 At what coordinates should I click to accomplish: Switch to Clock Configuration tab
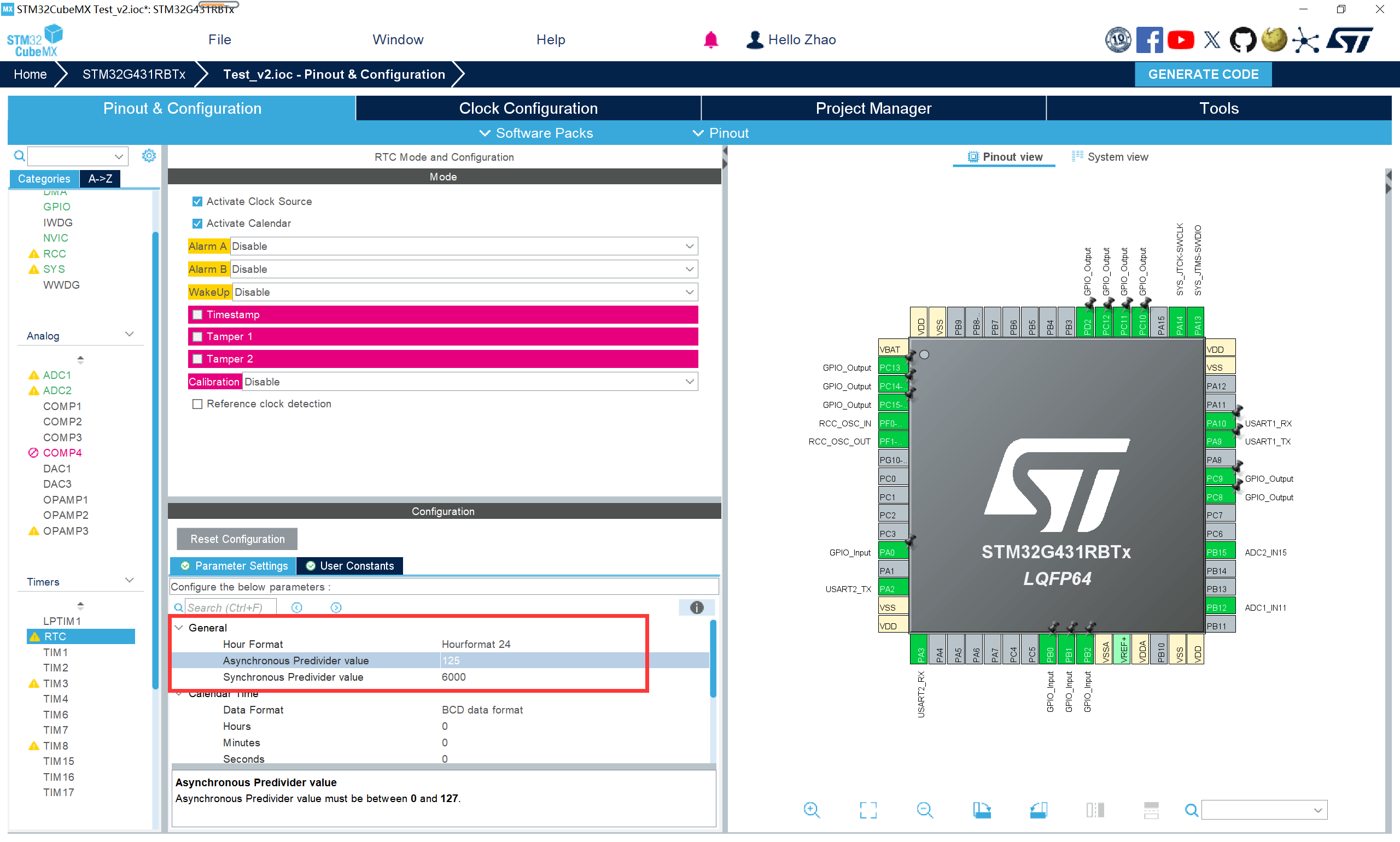click(528, 108)
